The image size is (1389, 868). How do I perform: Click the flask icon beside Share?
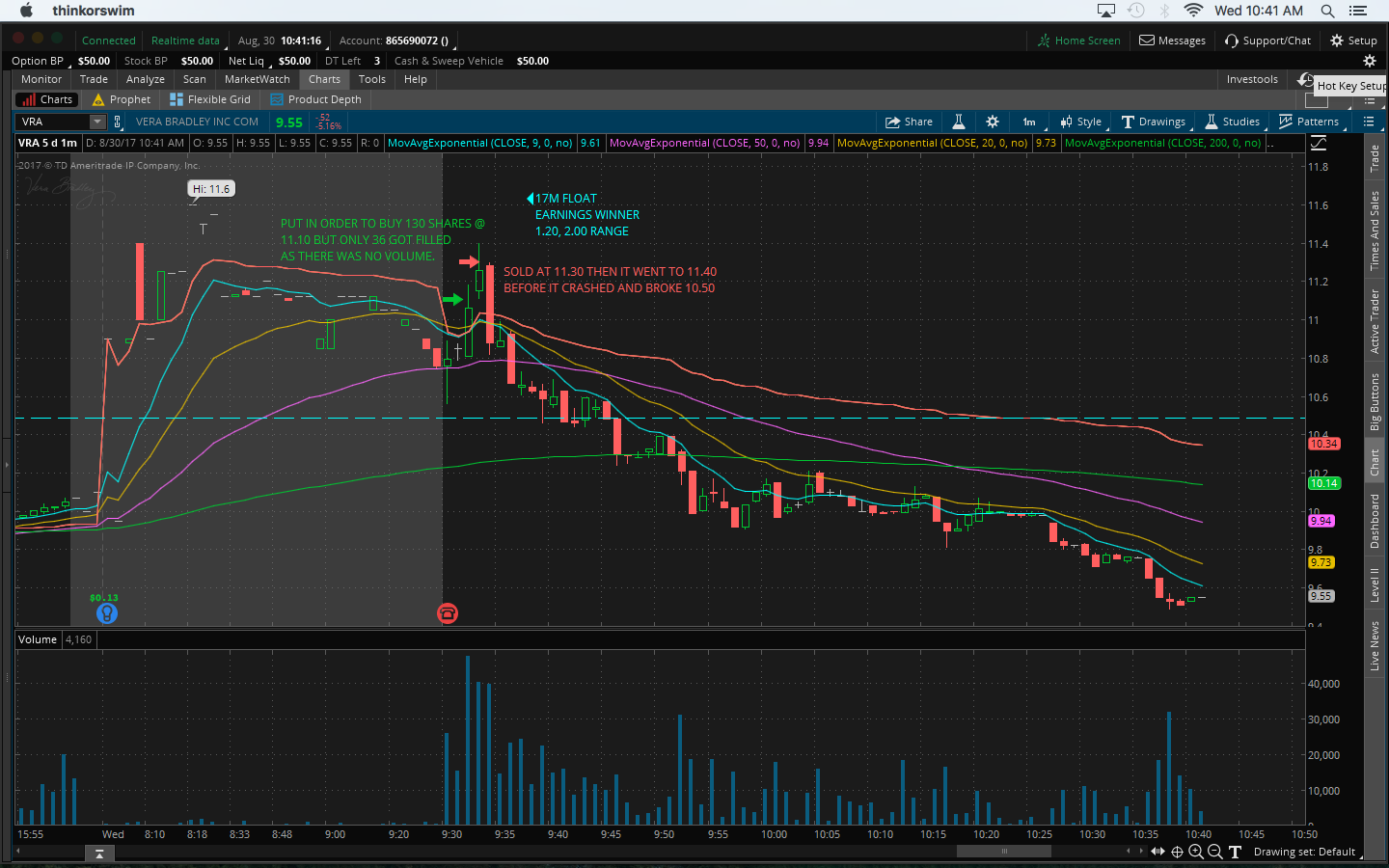(x=959, y=122)
